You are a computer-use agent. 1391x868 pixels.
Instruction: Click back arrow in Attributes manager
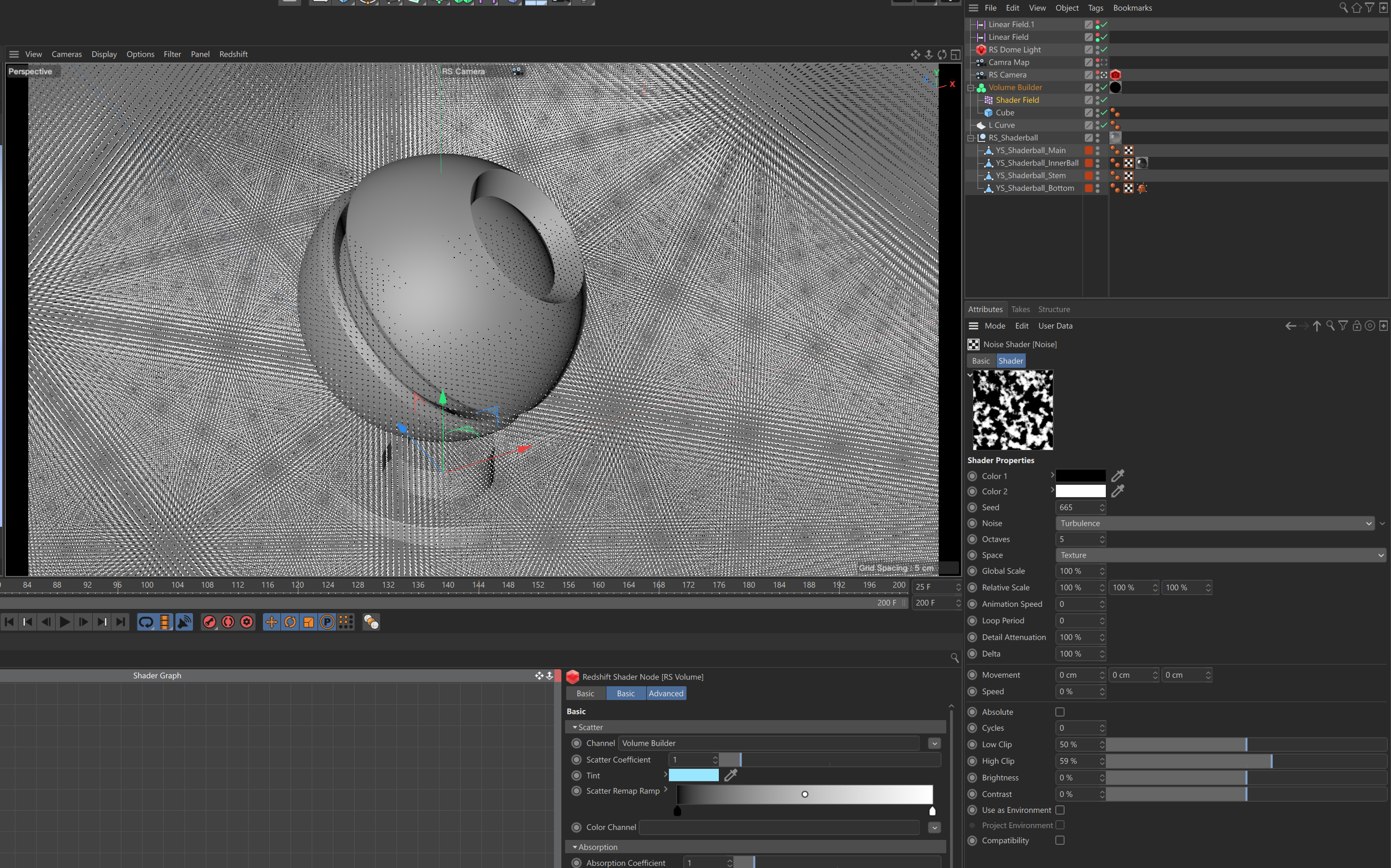click(x=1290, y=325)
